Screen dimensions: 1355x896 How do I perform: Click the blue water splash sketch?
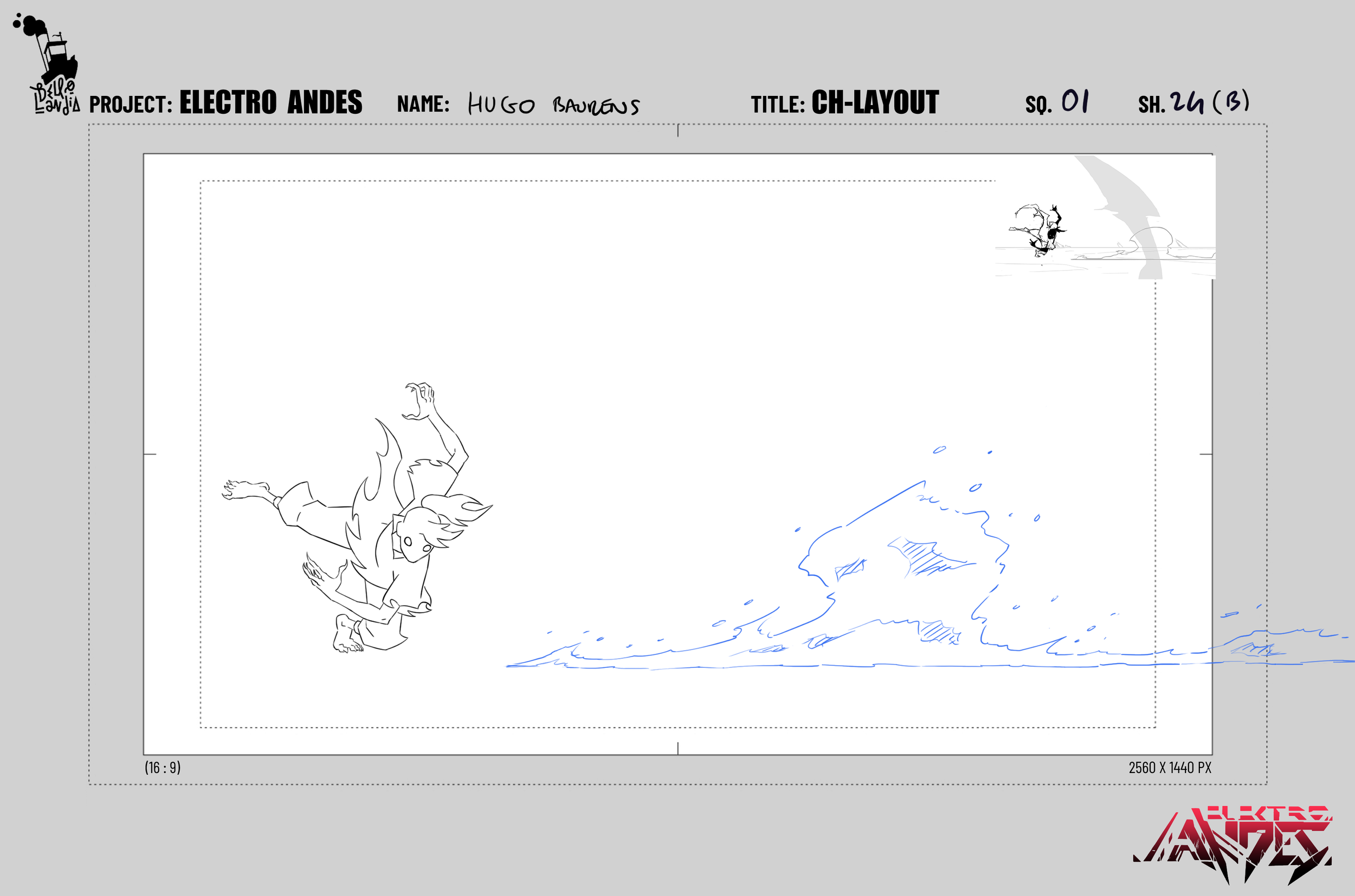click(930, 557)
